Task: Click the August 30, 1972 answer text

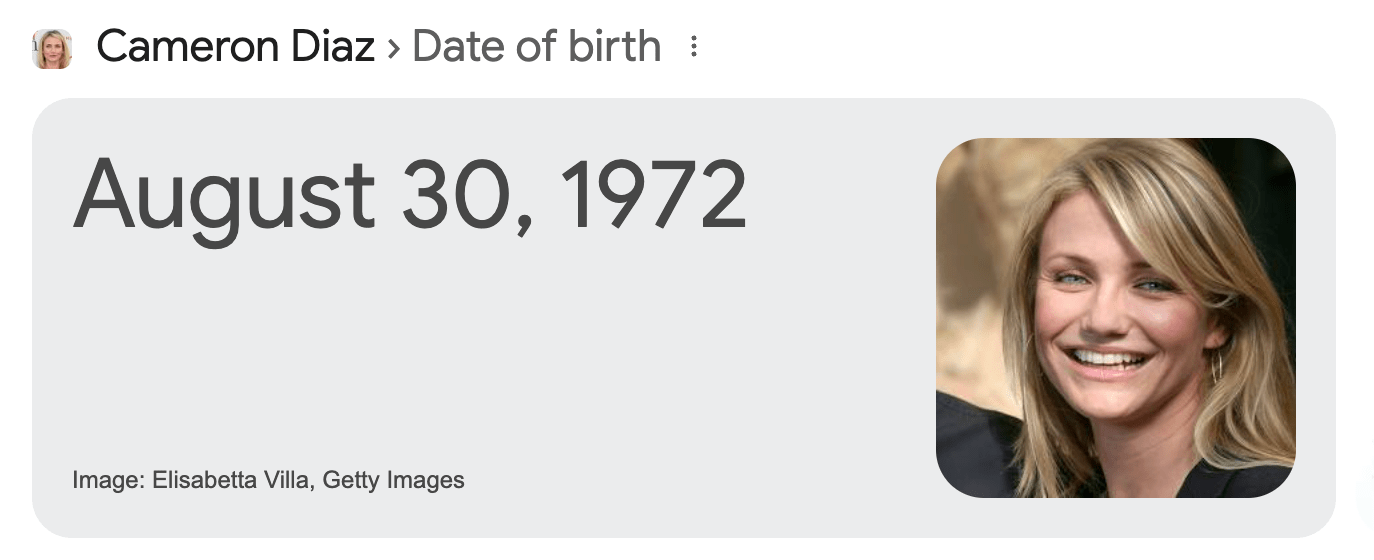Action: (410, 195)
